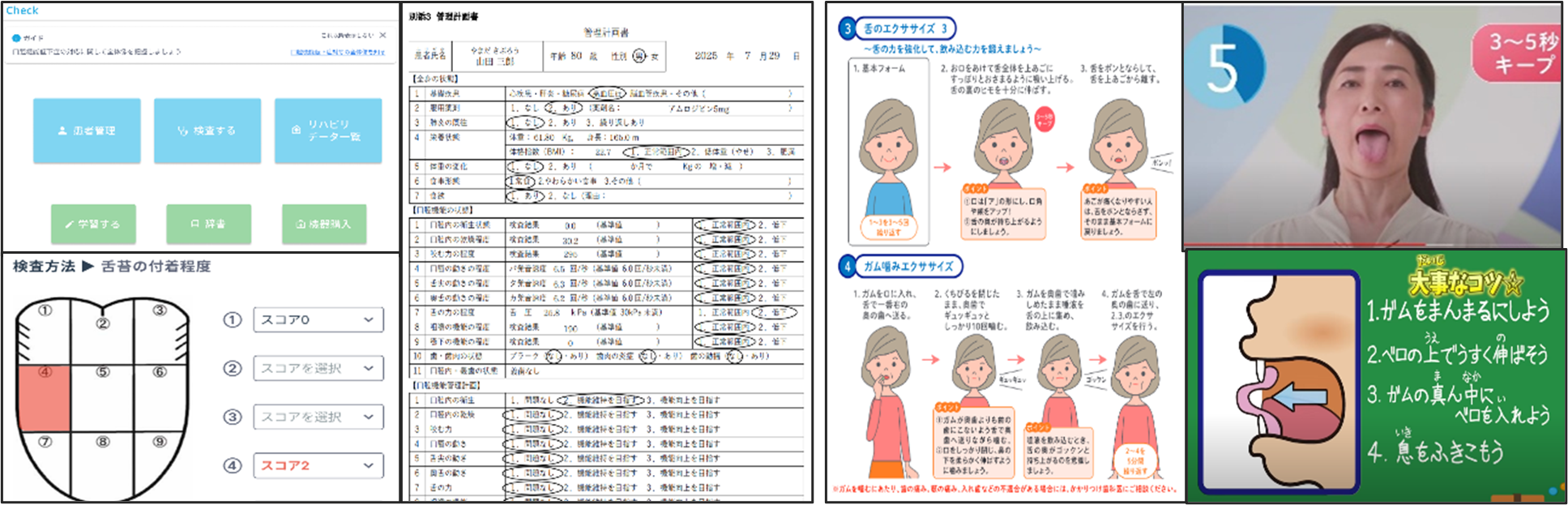The height and width of the screenshot is (505, 1568).
Task: Click the stethoscope icon on 検査する
Action: coord(183,131)
